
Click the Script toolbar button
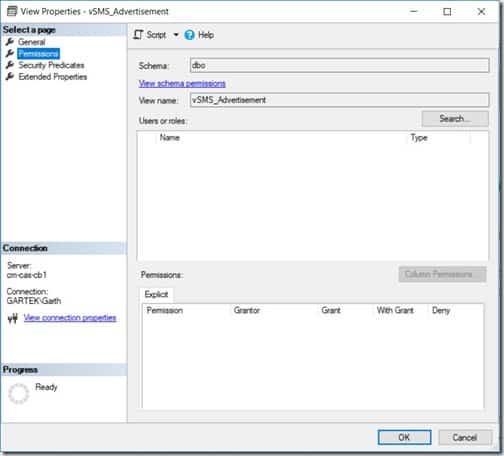pos(150,35)
